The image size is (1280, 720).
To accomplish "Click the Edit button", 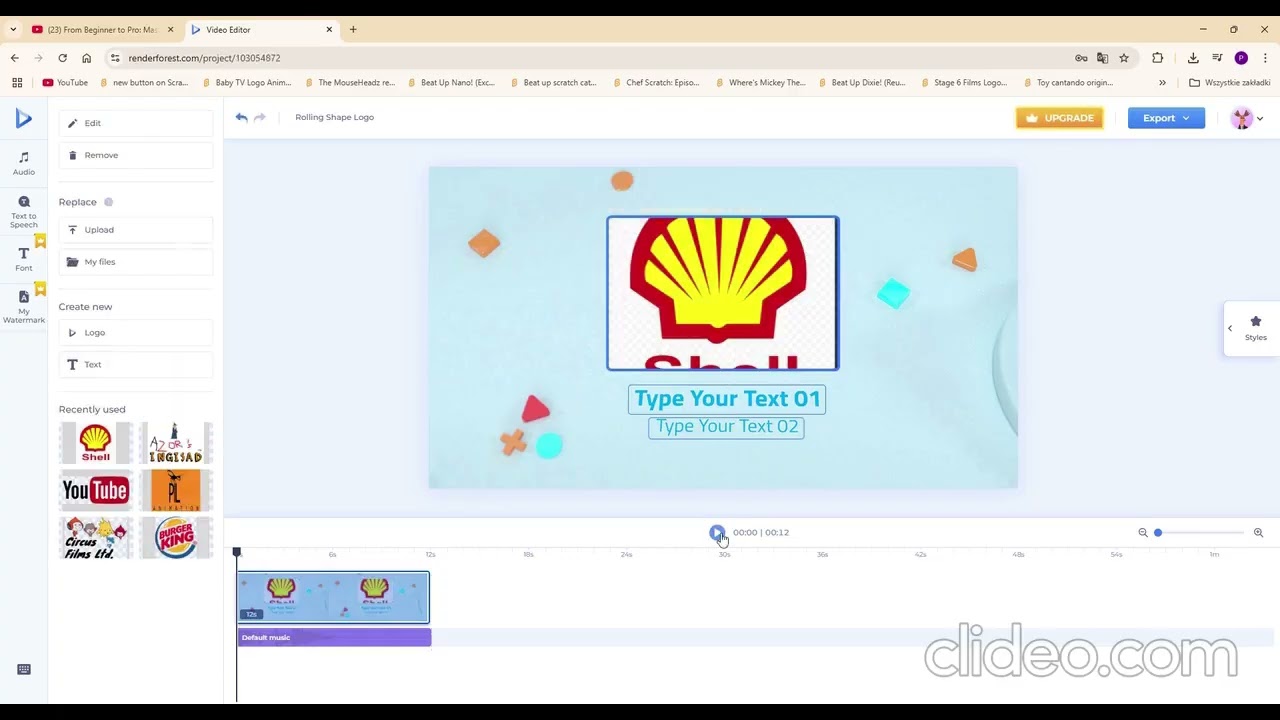I will [136, 123].
